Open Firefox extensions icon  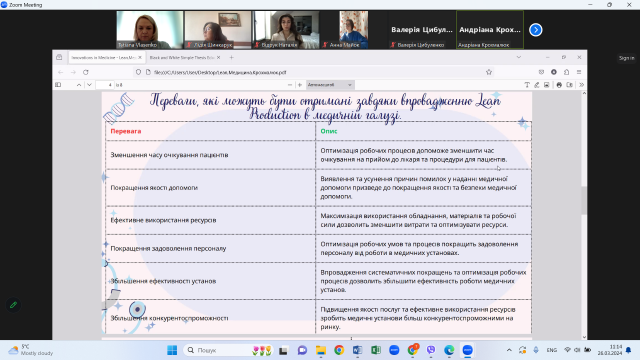point(567,72)
